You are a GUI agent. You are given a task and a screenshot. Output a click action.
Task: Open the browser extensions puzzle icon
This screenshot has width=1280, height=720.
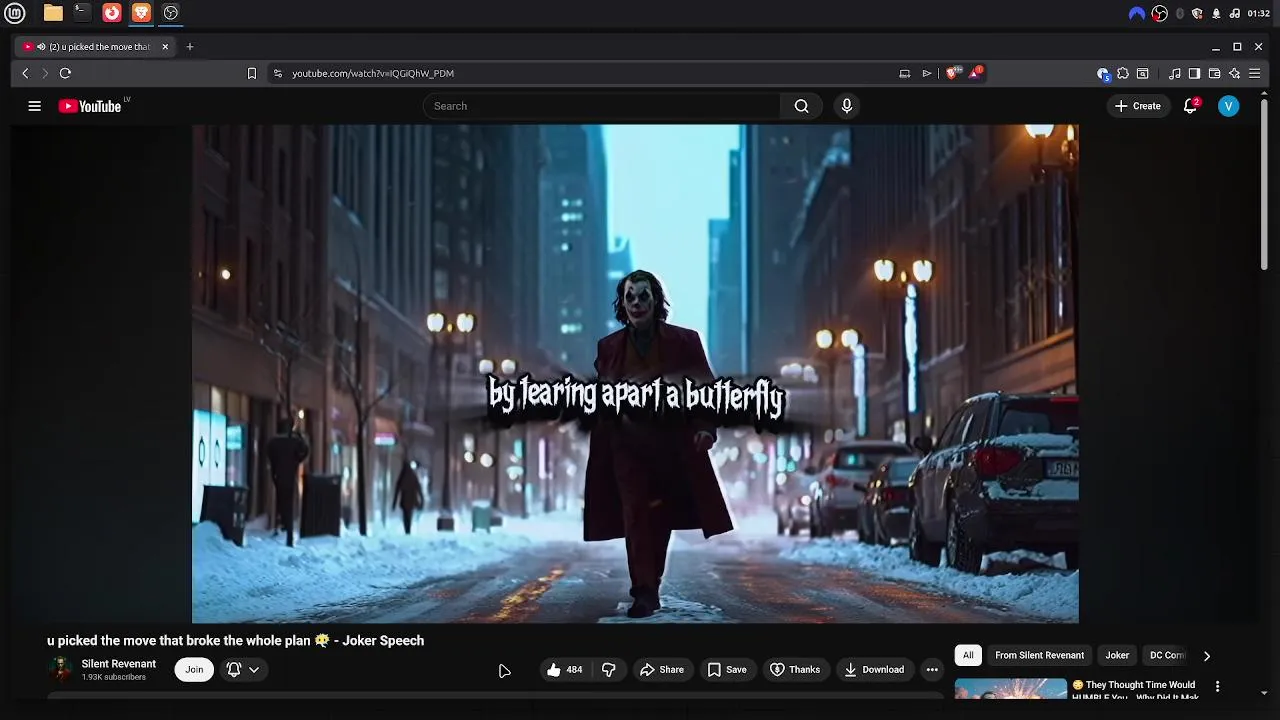pyautogui.click(x=1123, y=73)
